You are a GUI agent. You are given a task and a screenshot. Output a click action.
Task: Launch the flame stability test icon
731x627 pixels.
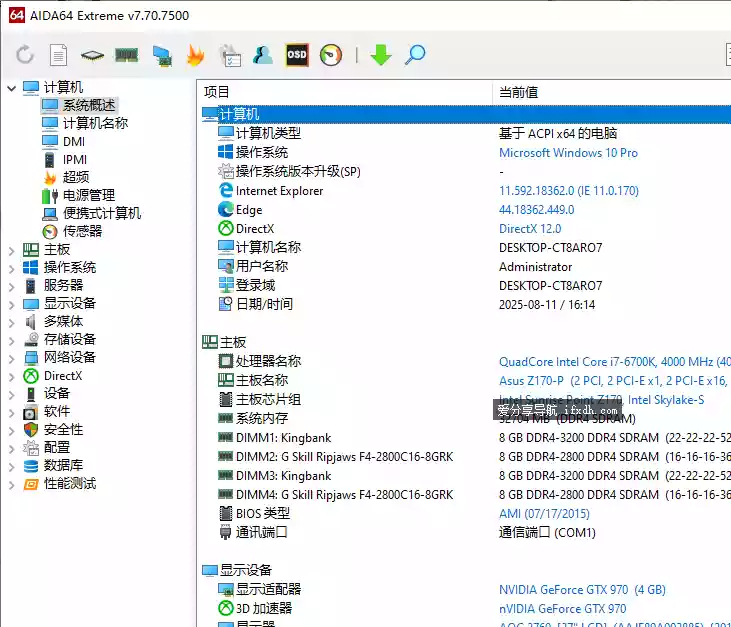(x=195, y=55)
